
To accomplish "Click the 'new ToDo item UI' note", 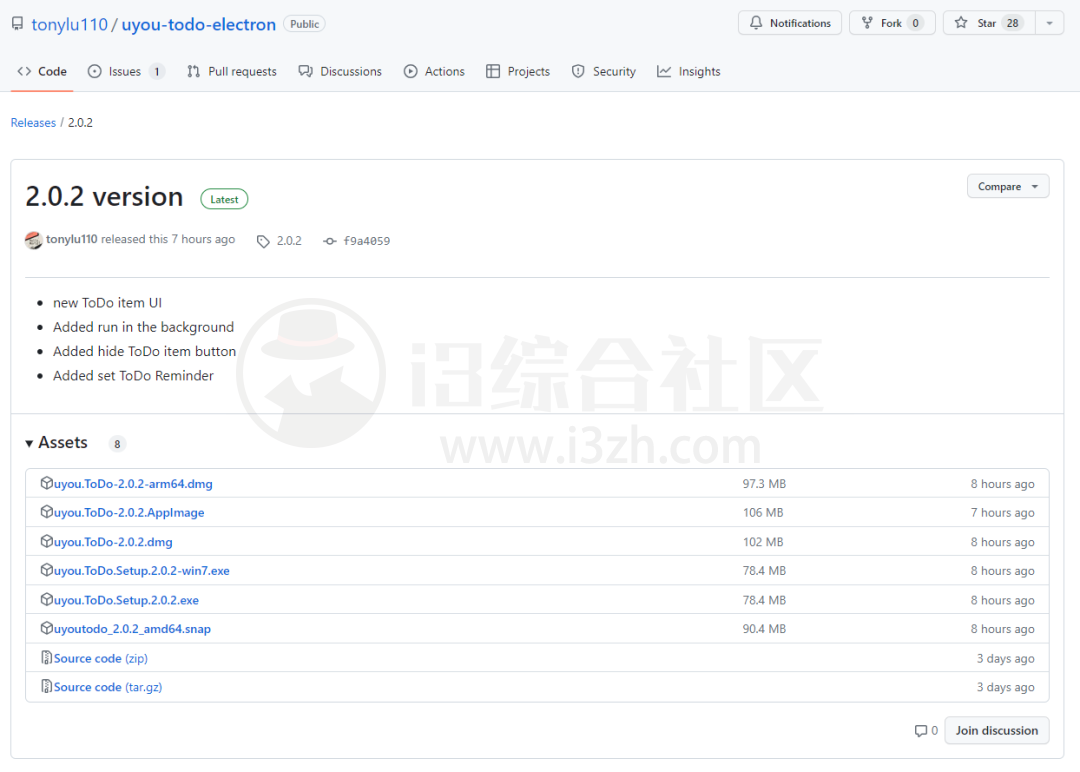I will (107, 303).
